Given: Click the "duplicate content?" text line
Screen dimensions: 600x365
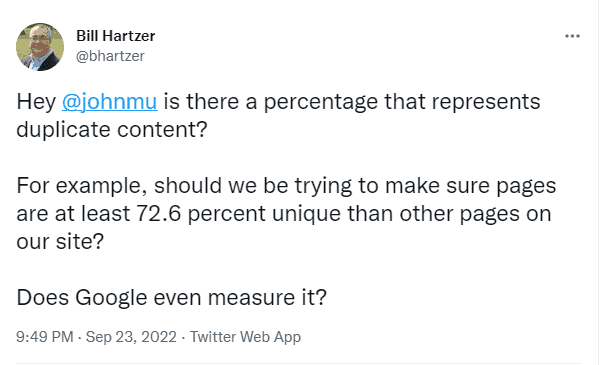Looking at the screenshot, I should point(112,129).
